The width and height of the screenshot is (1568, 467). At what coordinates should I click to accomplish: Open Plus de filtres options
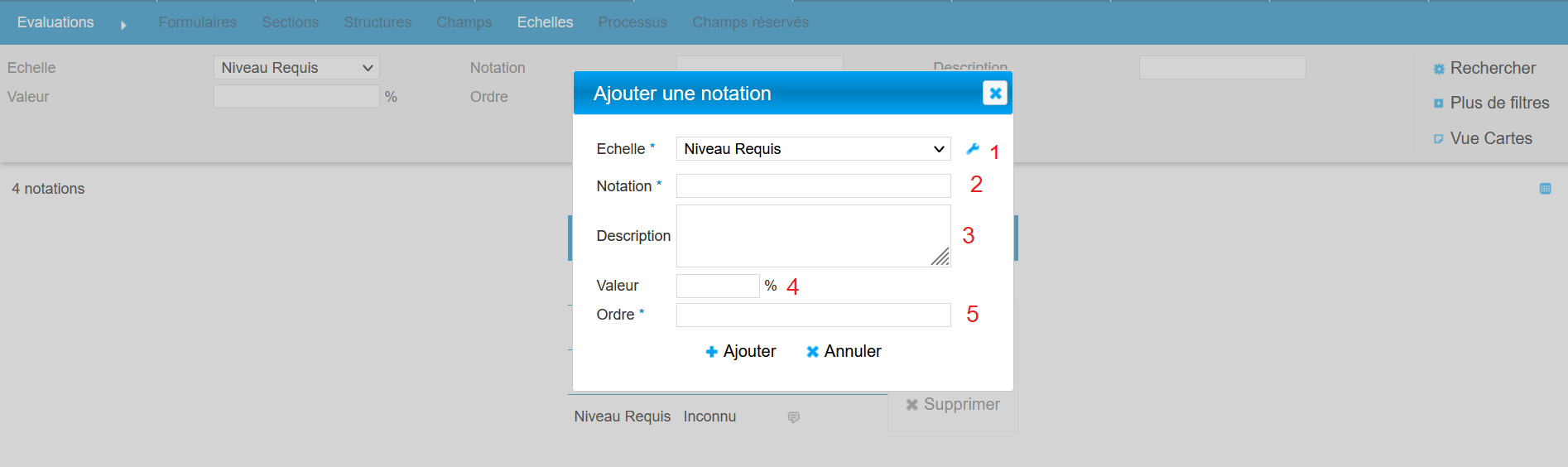[x=1491, y=104]
